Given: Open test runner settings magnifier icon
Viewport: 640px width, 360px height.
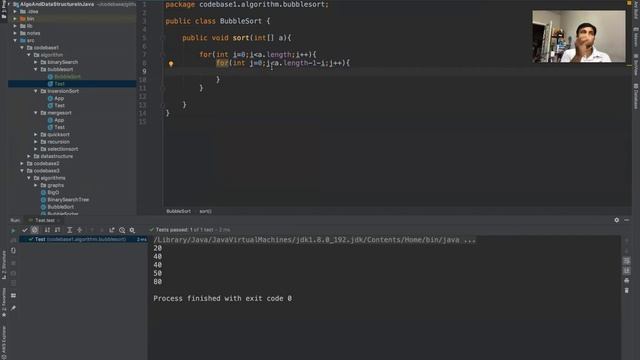Looking at the screenshot, I should point(132,230).
